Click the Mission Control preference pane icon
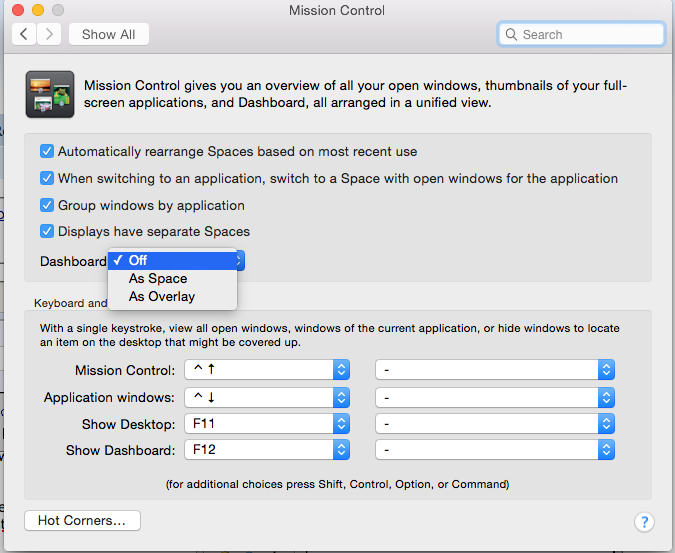This screenshot has height=553, width=675. [x=50, y=94]
